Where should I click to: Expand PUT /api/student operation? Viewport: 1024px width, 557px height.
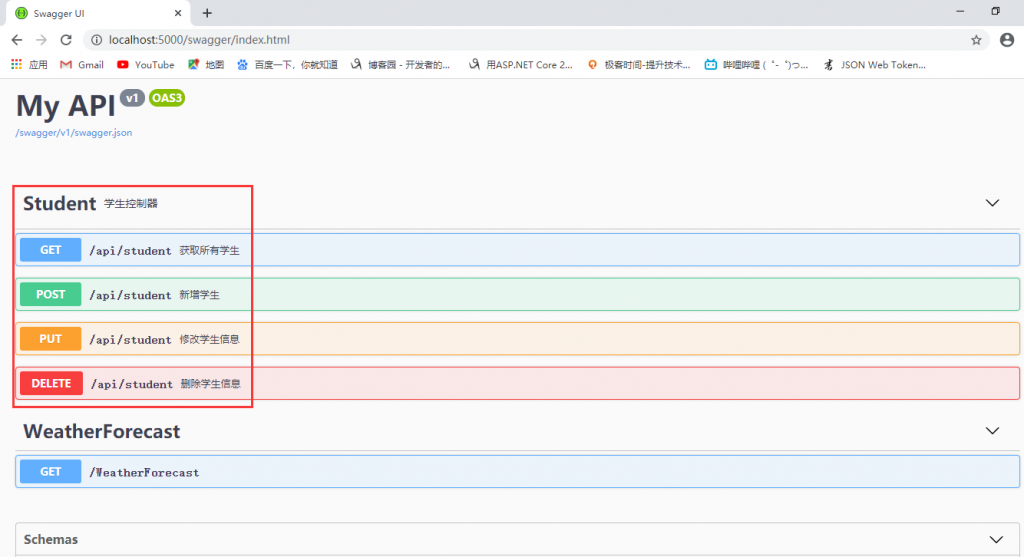(x=517, y=339)
